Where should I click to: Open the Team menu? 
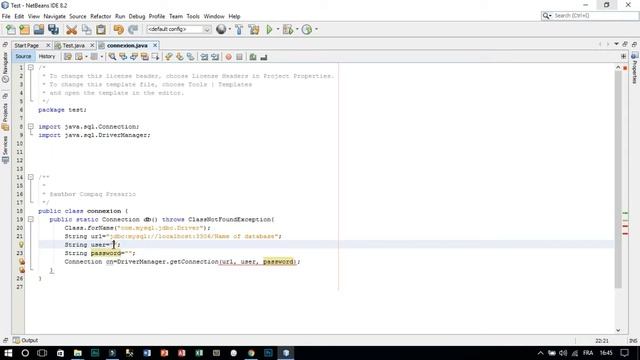[x=176, y=16]
